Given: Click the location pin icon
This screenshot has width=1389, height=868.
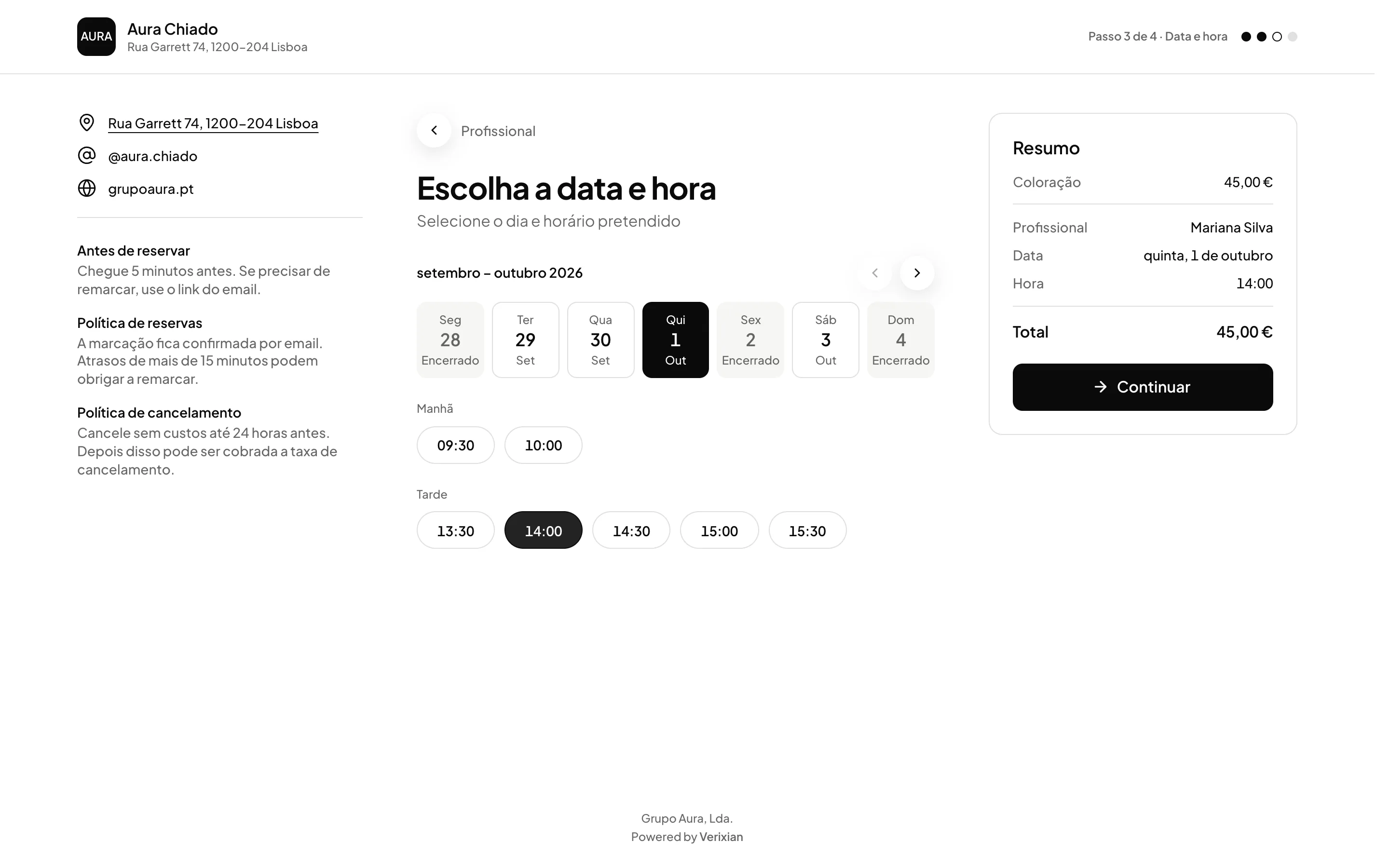Looking at the screenshot, I should tap(87, 122).
